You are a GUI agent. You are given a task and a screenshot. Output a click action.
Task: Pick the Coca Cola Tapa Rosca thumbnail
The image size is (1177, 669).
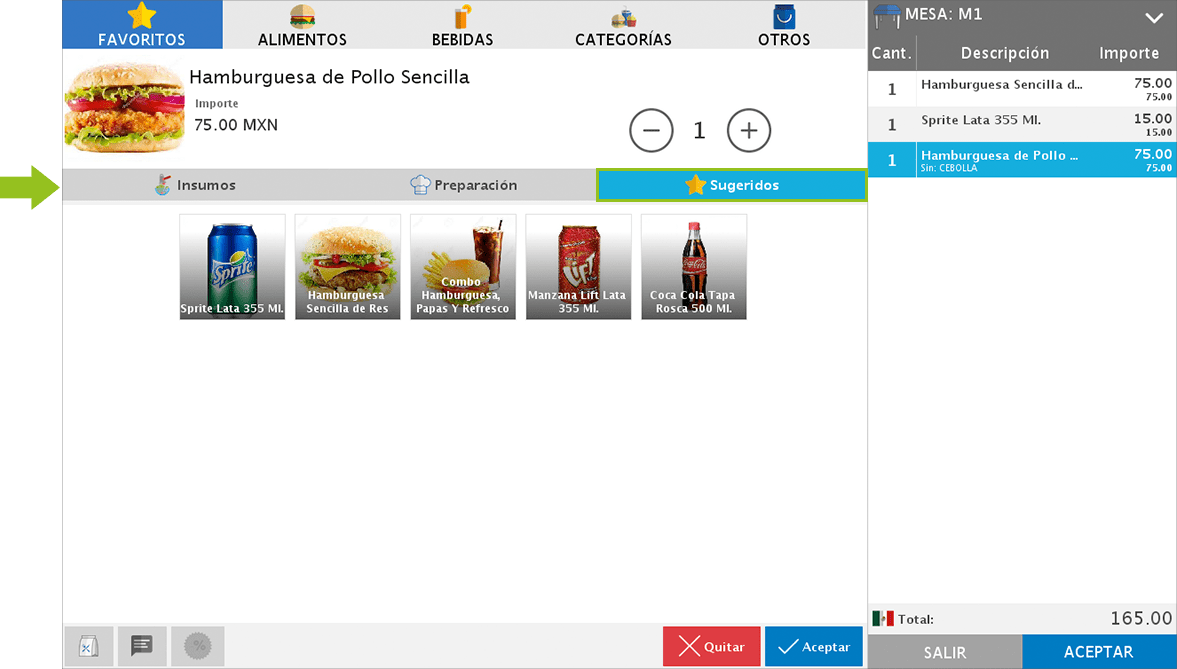click(x=693, y=266)
